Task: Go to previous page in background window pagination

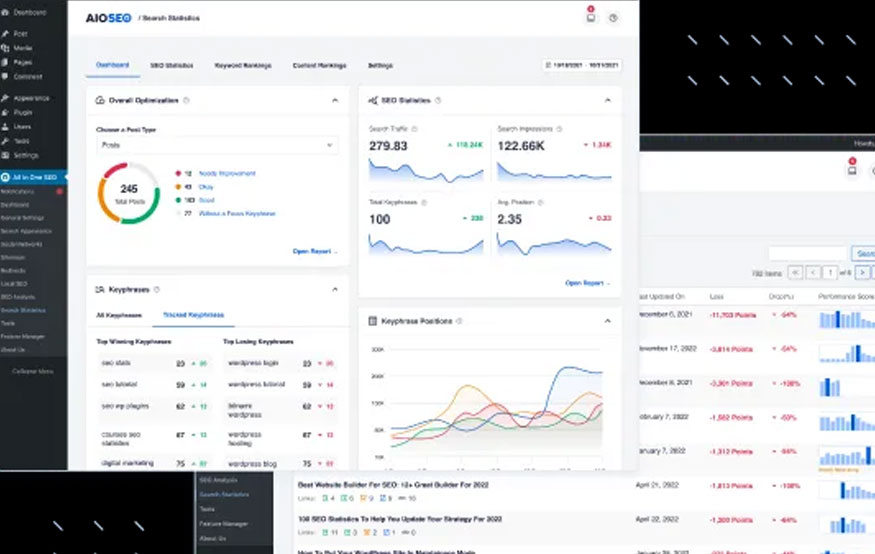Action: 813,272
